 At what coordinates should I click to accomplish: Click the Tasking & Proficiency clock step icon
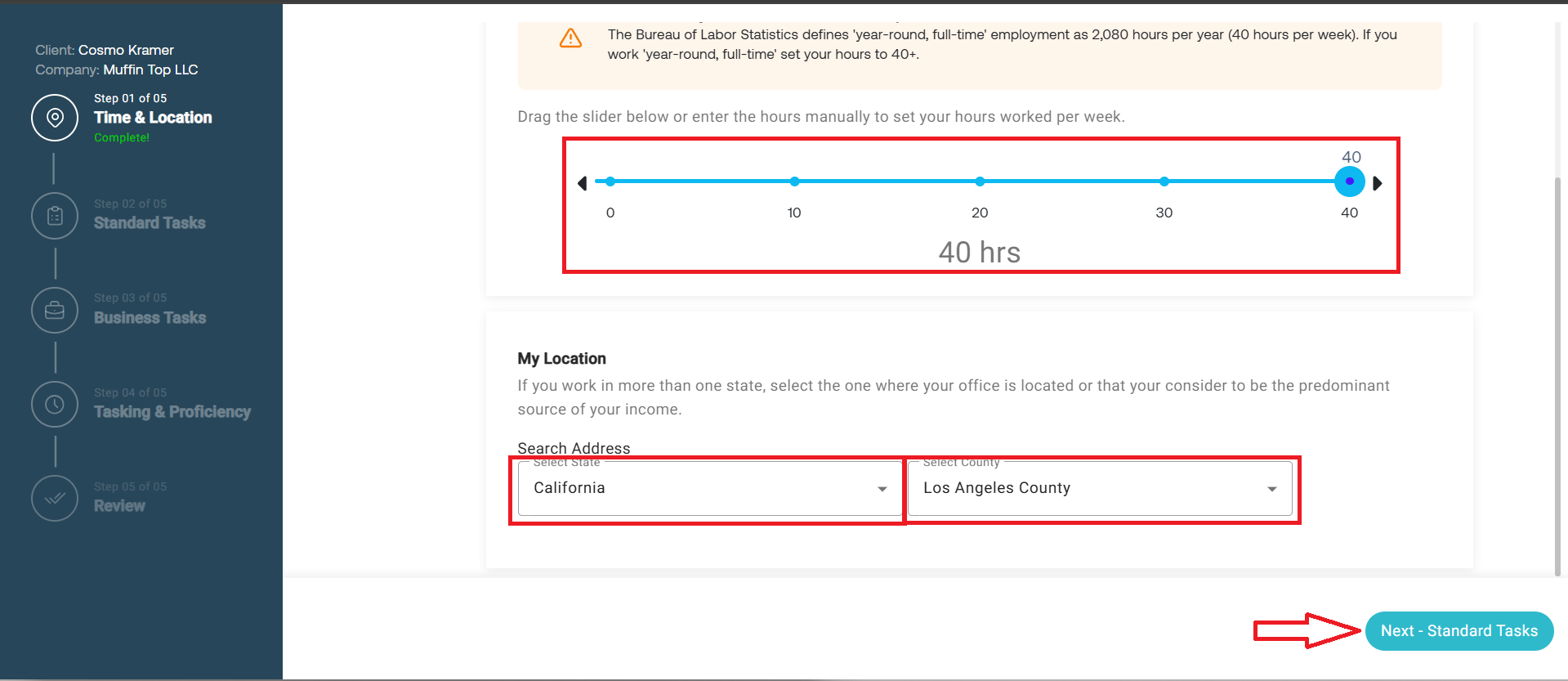pos(55,405)
